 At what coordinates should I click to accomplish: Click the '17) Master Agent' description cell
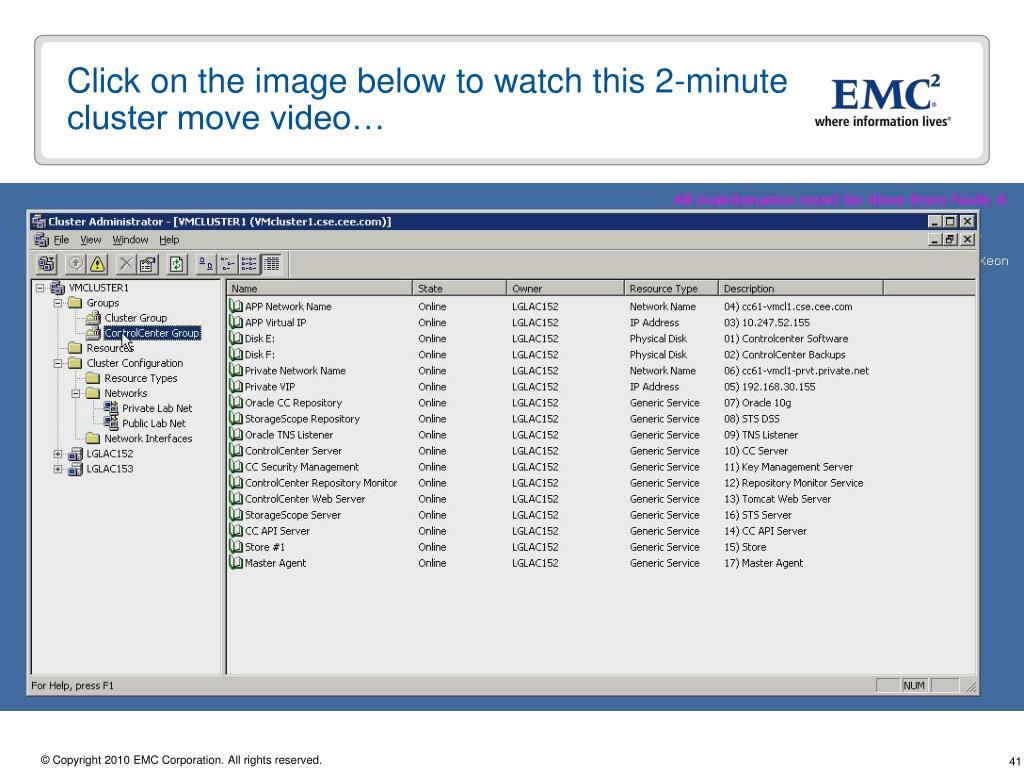point(763,562)
